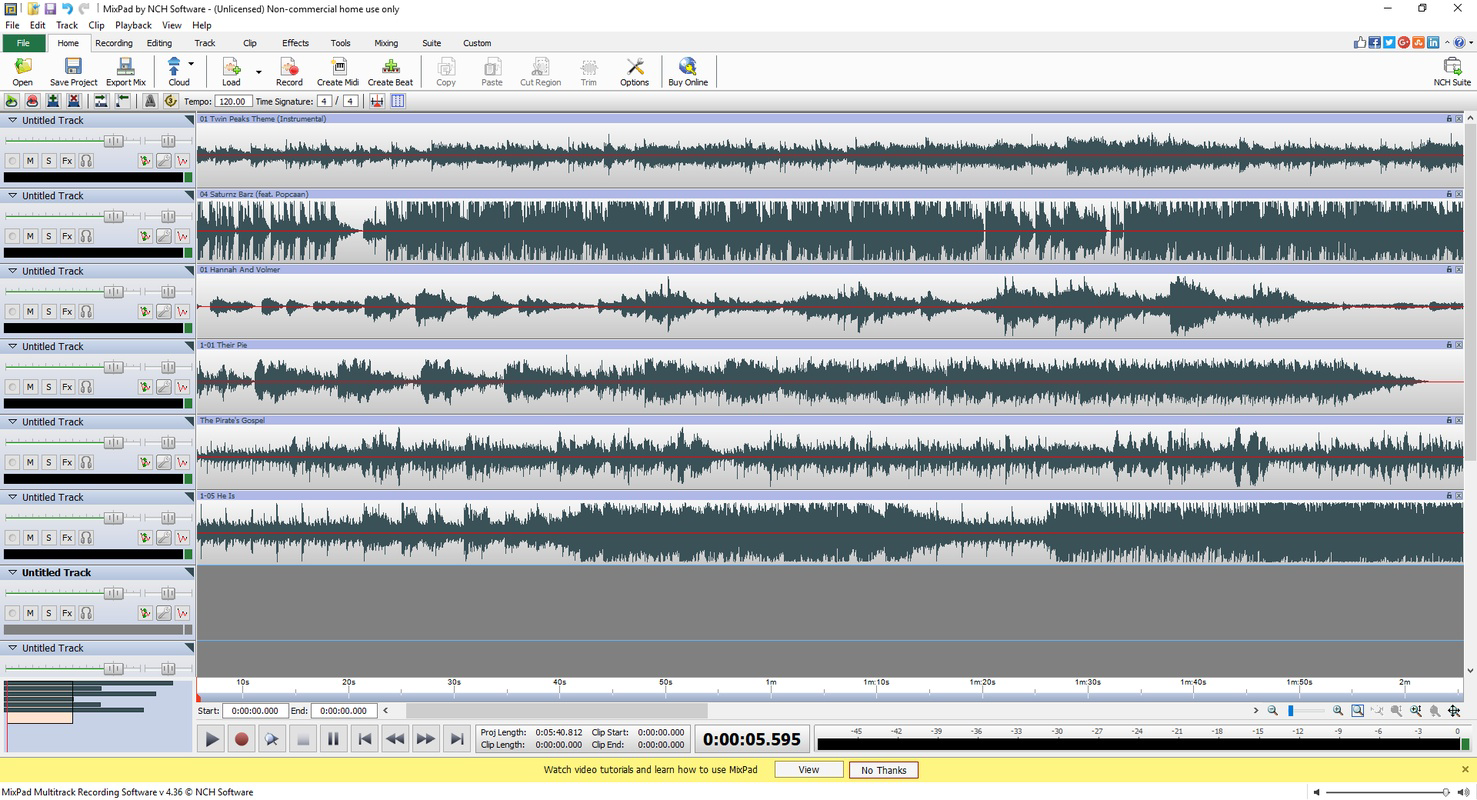This screenshot has width=1477, height=800.
Task: Solo the Saturnz Barz track
Action: (48, 236)
